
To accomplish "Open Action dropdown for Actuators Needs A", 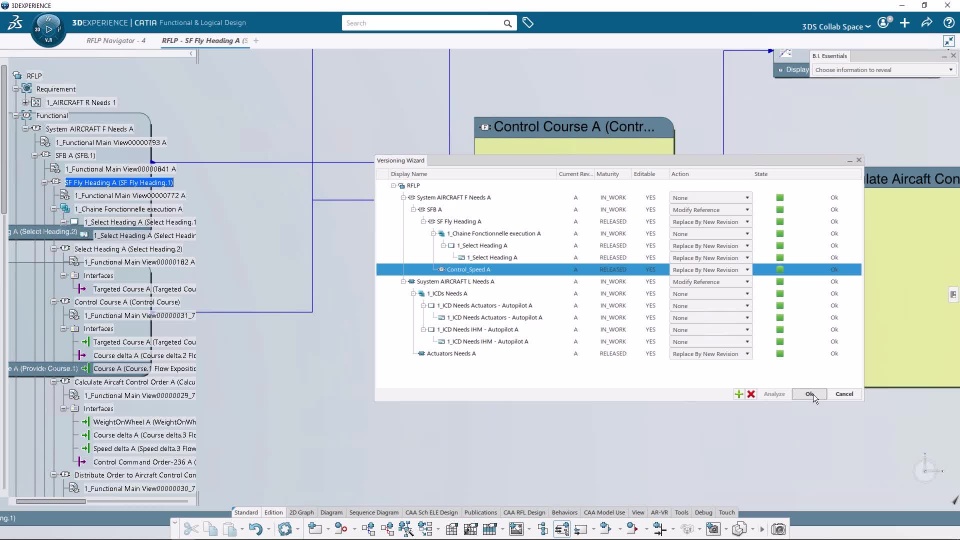I will point(710,354).
